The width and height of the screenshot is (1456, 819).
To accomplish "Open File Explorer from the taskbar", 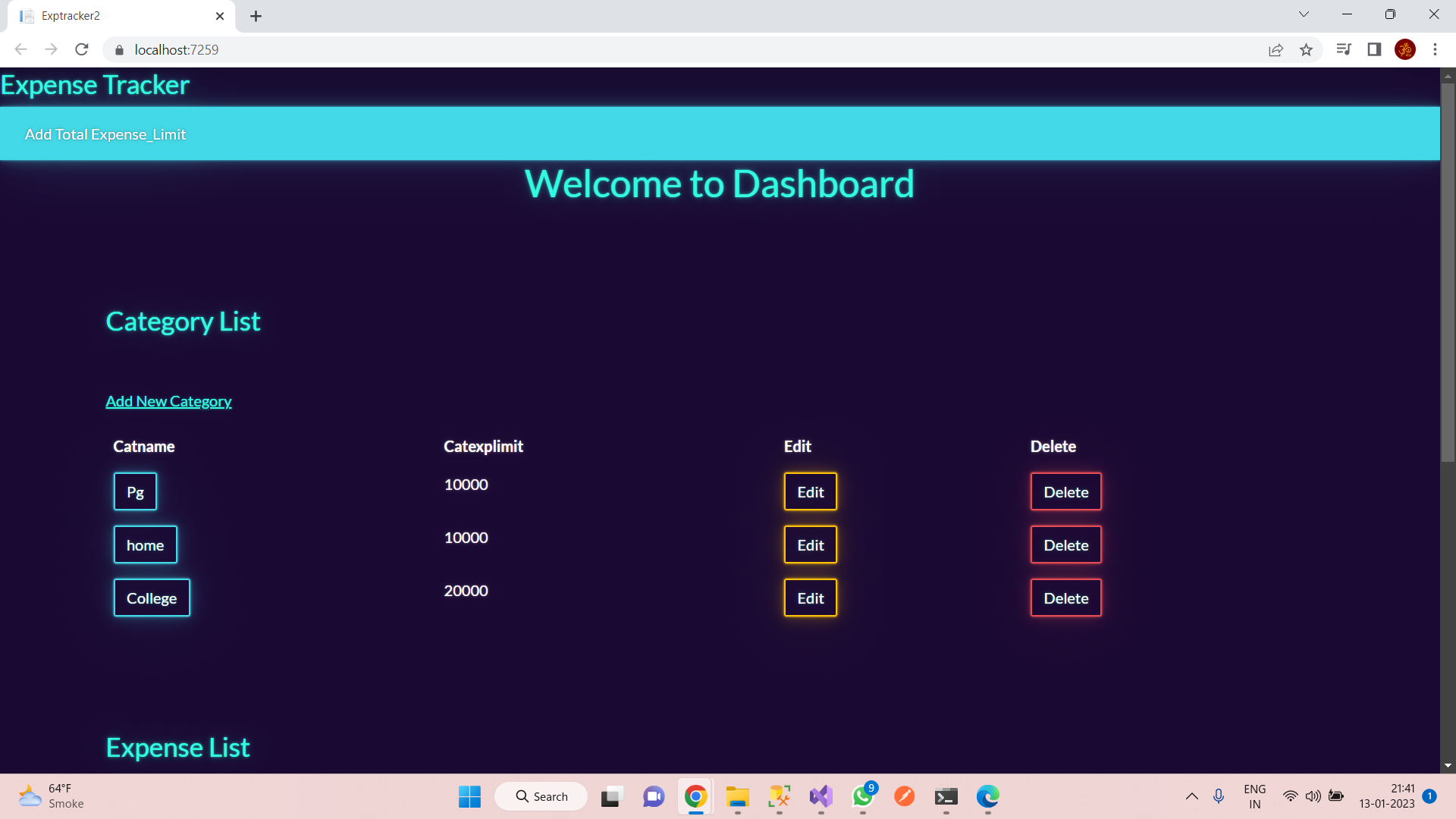I will point(737,797).
